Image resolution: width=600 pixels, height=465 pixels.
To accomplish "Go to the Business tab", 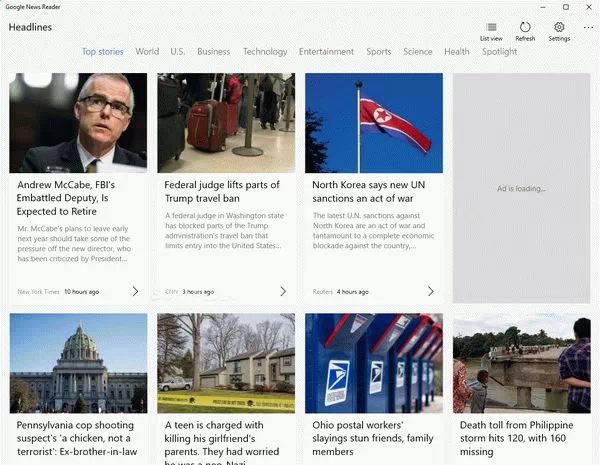I will click(x=214, y=52).
